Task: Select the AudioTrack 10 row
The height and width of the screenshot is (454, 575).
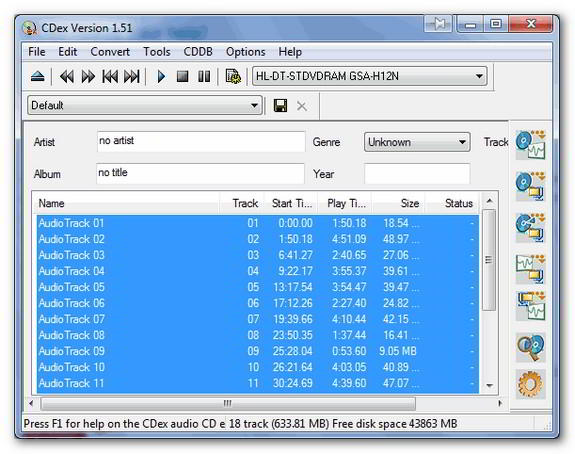Action: tap(257, 367)
